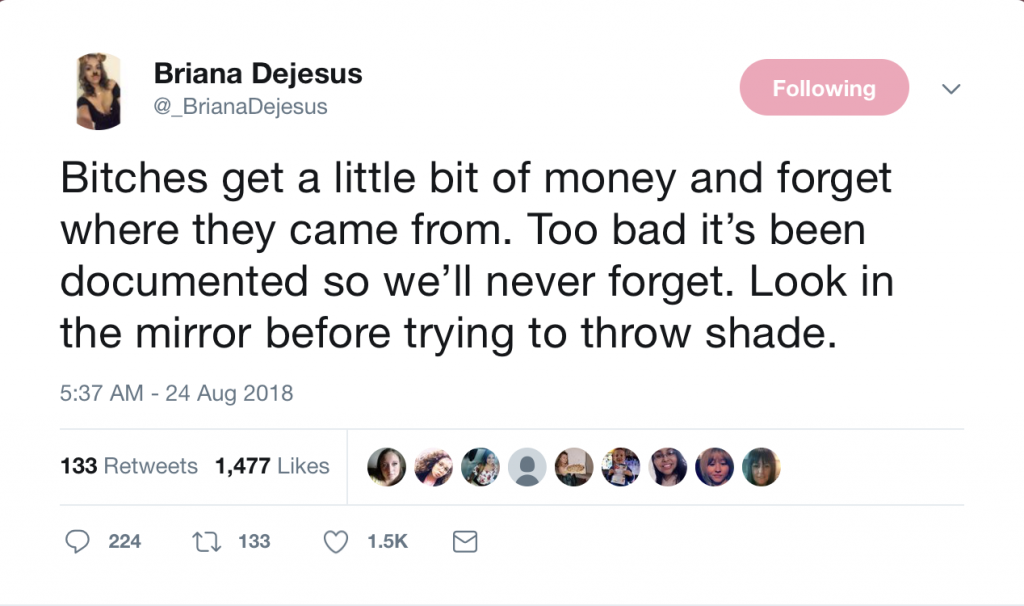Screen dimensions: 1024x606
Task: Click the 1.5K likes count
Action: point(387,541)
